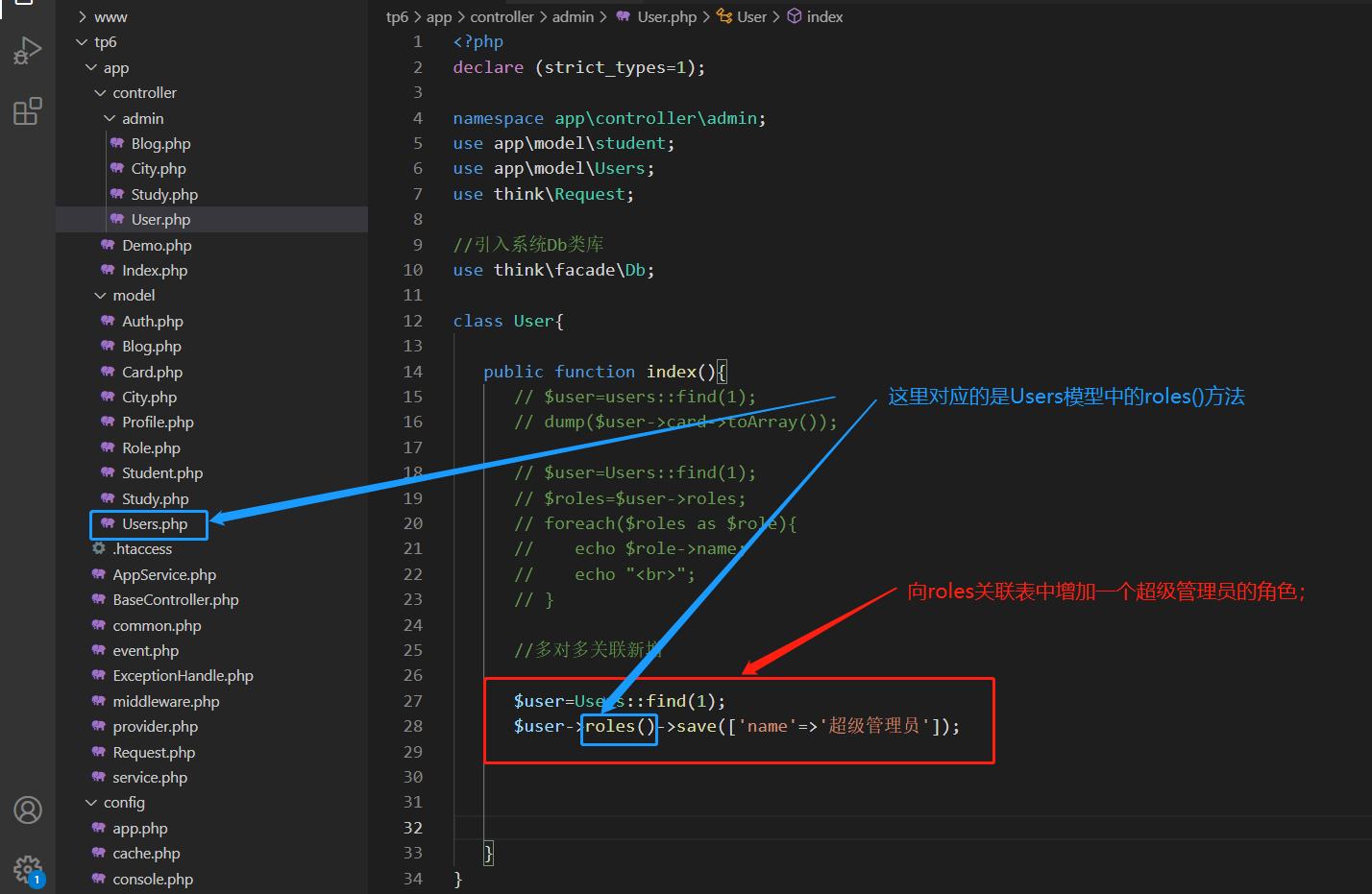Select the tp6 breadcrumb segment
Image resolution: width=1372 pixels, height=894 pixels.
[x=397, y=16]
